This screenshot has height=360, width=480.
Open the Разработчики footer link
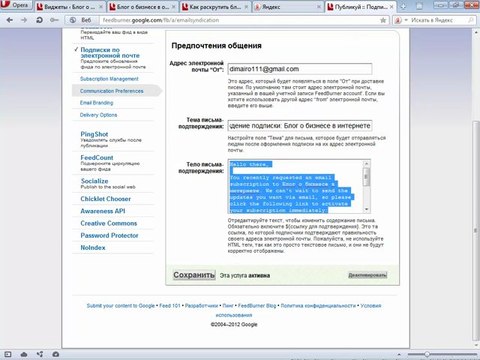201,306
